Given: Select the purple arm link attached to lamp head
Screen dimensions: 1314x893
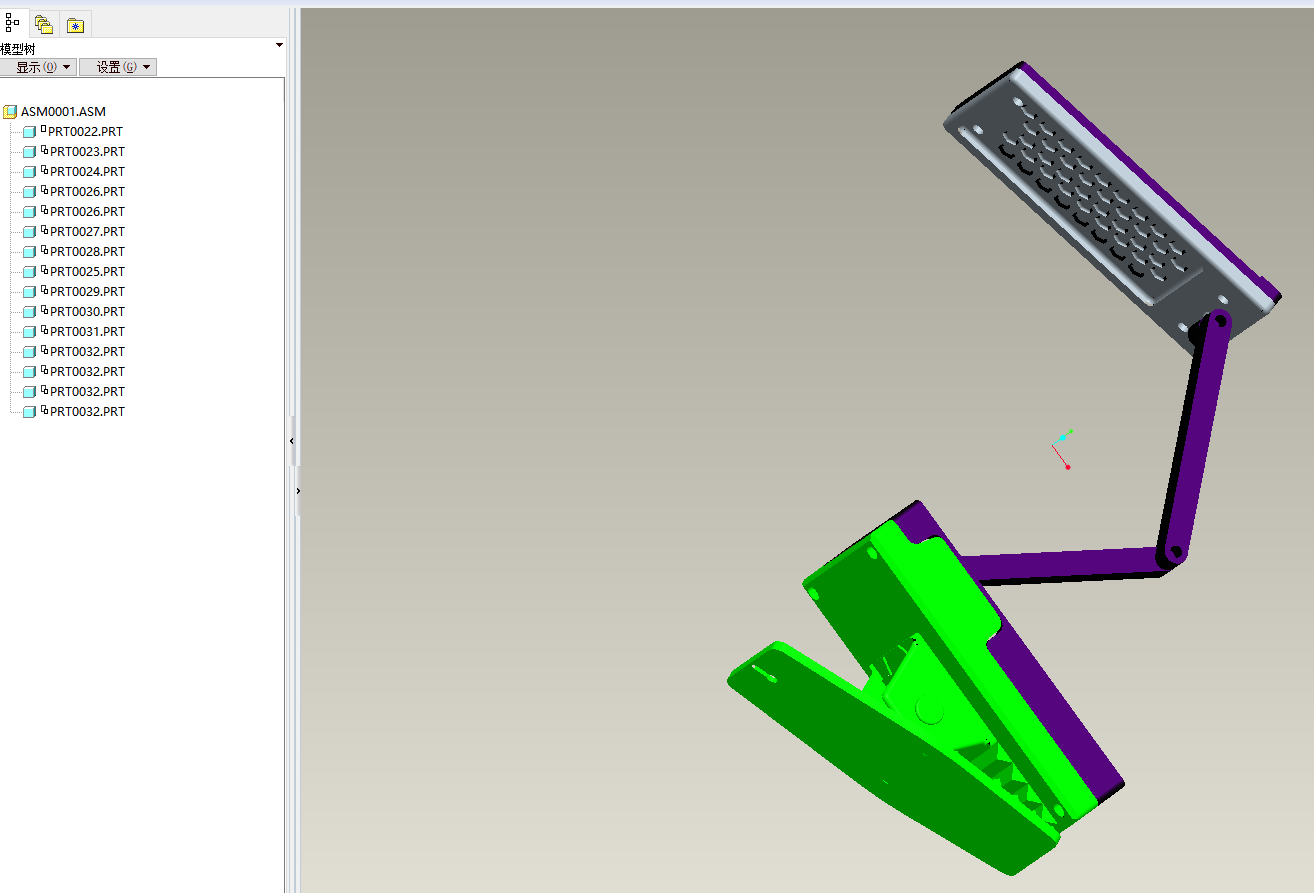Looking at the screenshot, I should pos(1198,437).
